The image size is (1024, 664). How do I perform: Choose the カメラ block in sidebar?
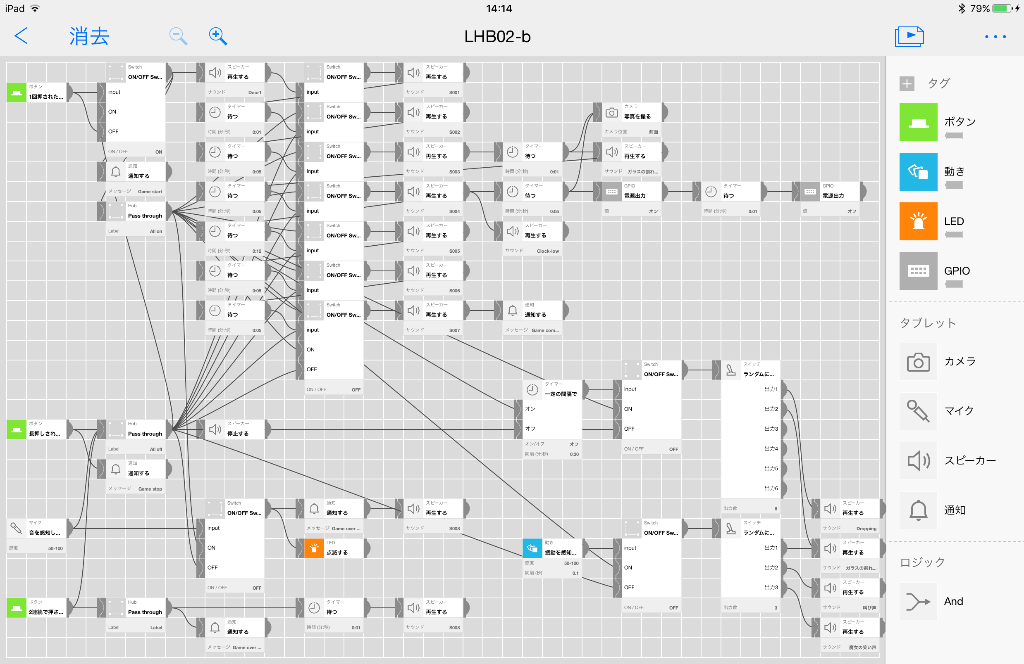[x=918, y=361]
